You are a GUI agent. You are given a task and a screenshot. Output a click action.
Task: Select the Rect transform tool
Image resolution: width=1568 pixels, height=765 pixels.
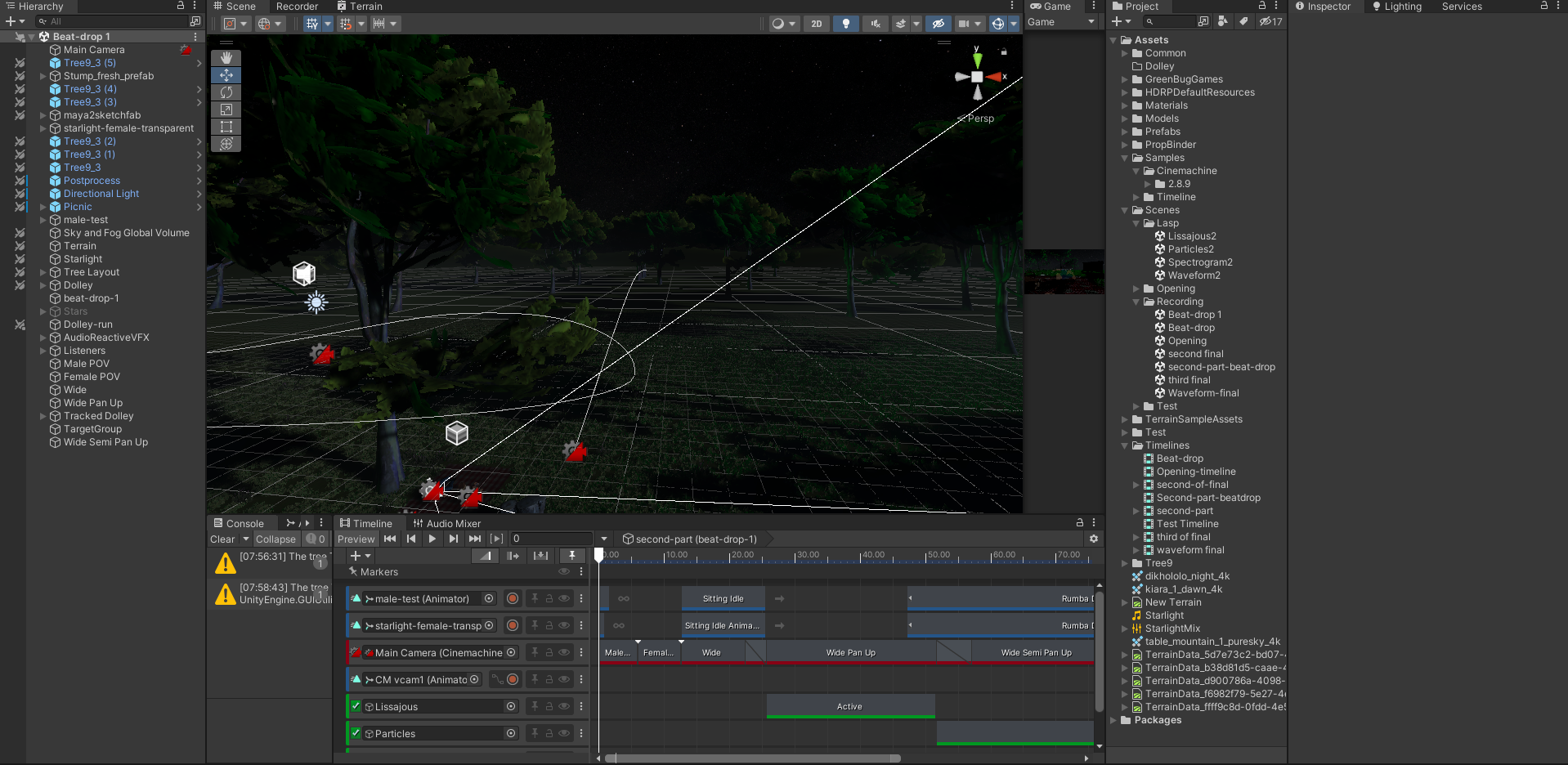pyautogui.click(x=226, y=127)
